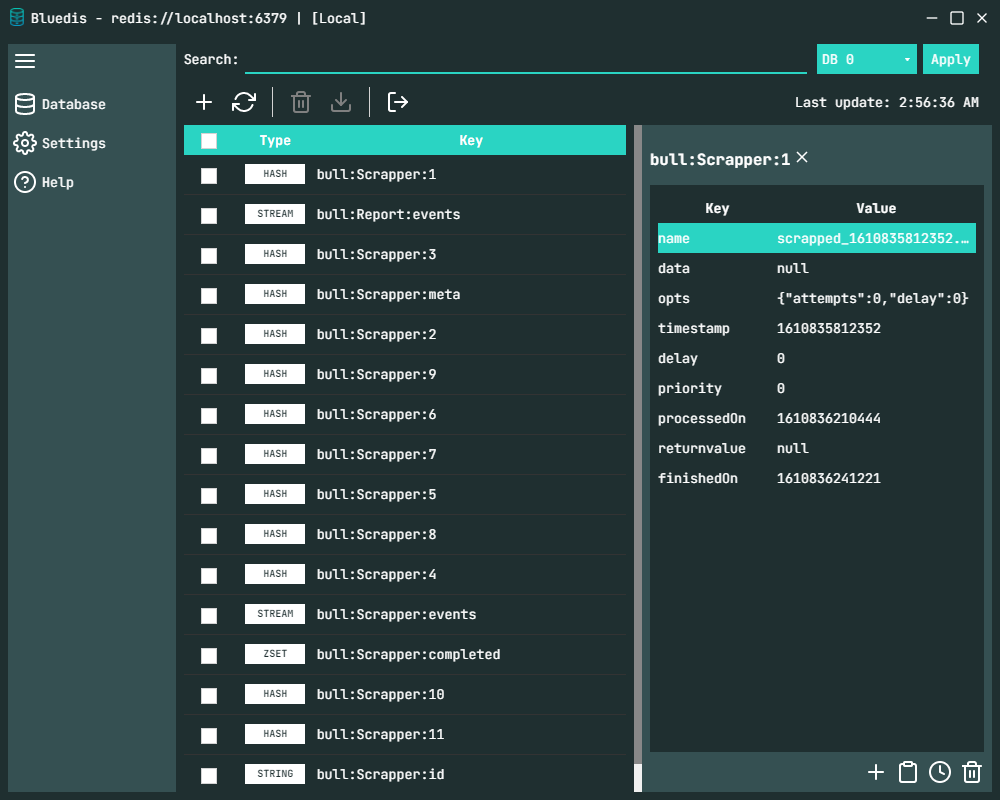Tick the bull:Report:events checkbox

point(209,216)
